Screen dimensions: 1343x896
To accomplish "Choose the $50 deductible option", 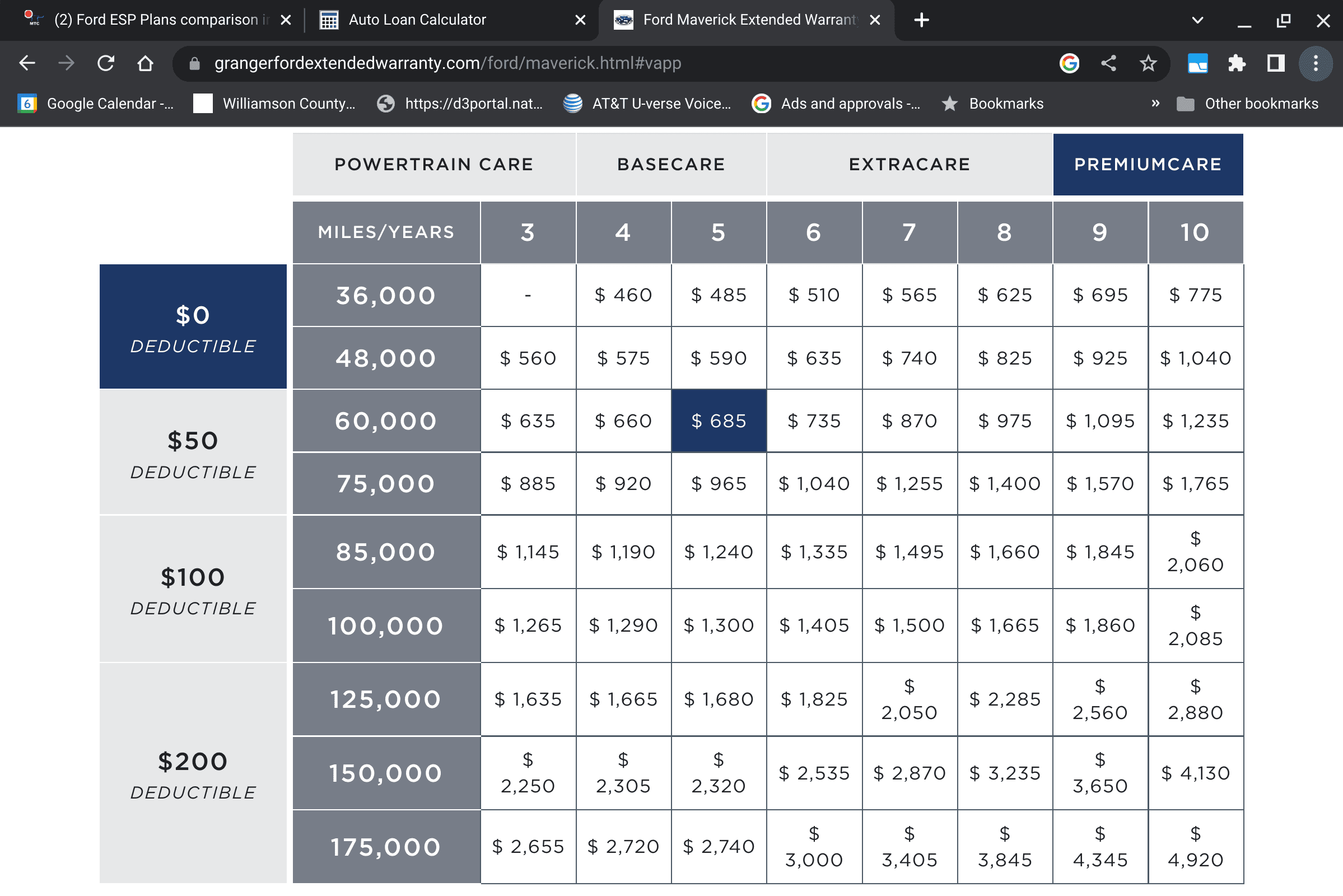I will (x=193, y=452).
